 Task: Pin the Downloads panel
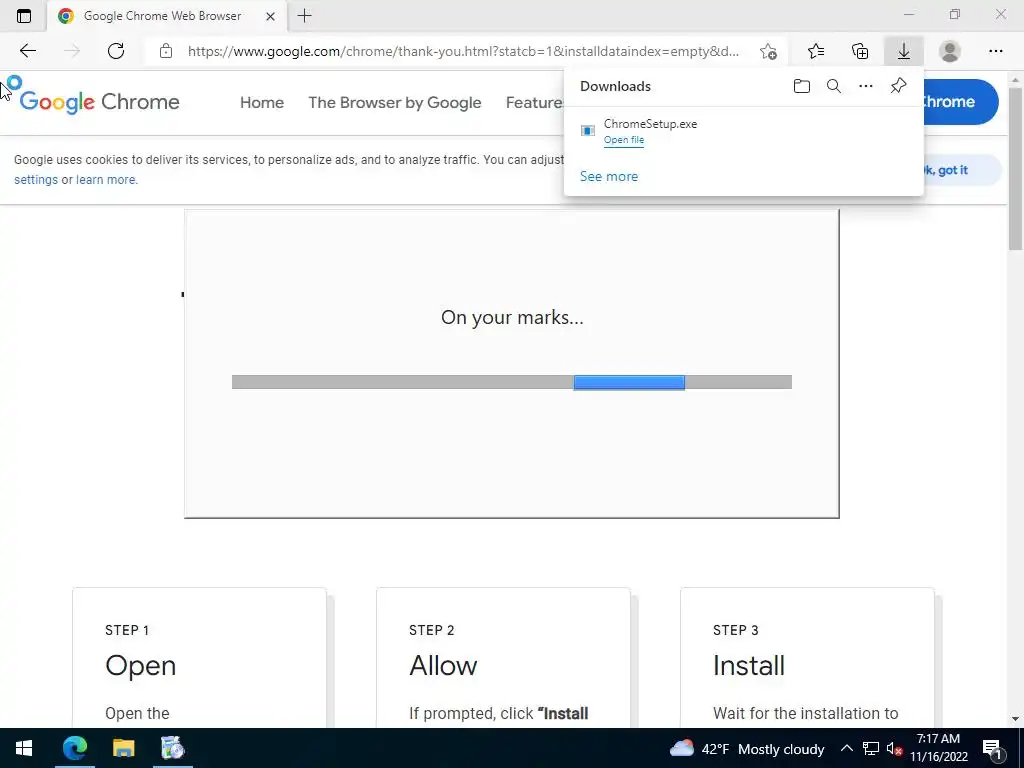pyautogui.click(x=899, y=86)
